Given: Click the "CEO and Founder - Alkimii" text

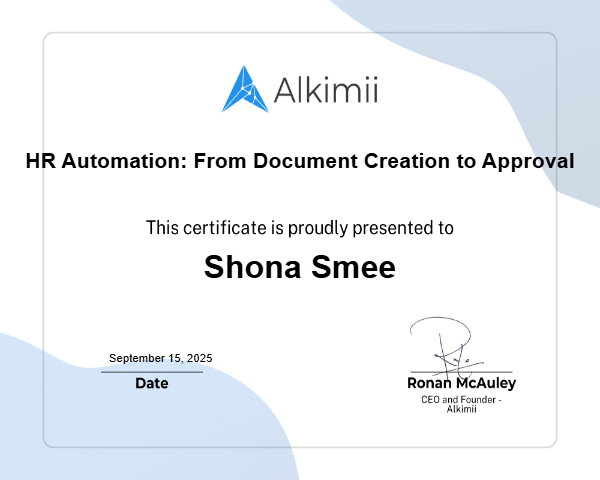Looking at the screenshot, I should pos(461,404).
